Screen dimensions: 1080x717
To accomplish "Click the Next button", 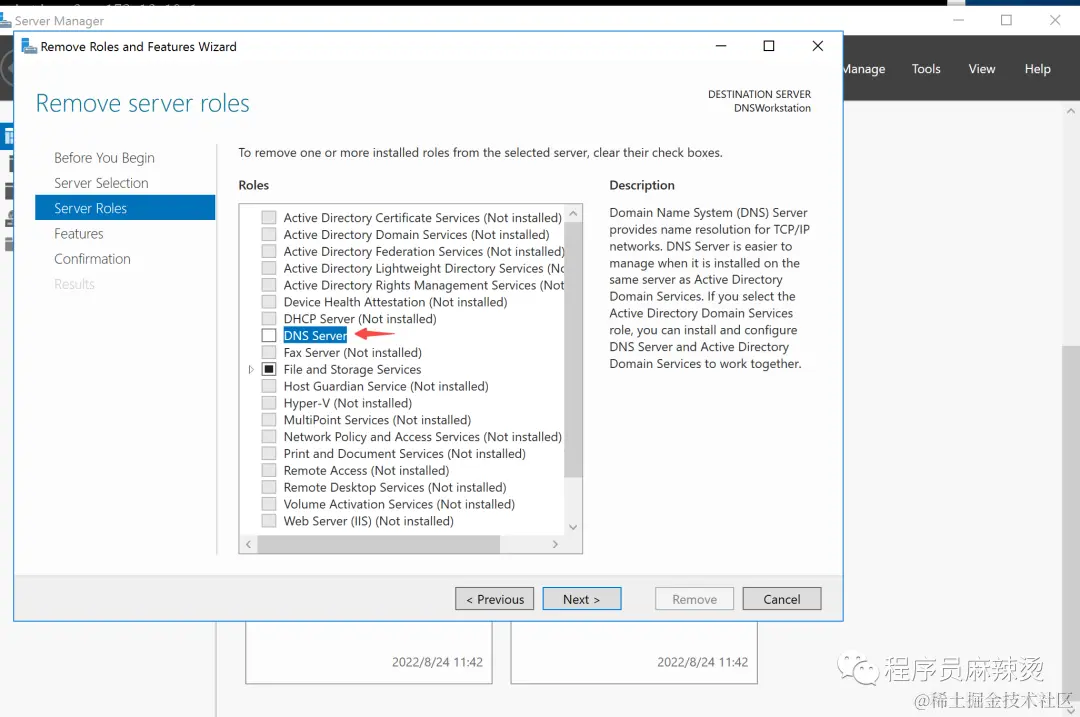I will pos(581,599).
